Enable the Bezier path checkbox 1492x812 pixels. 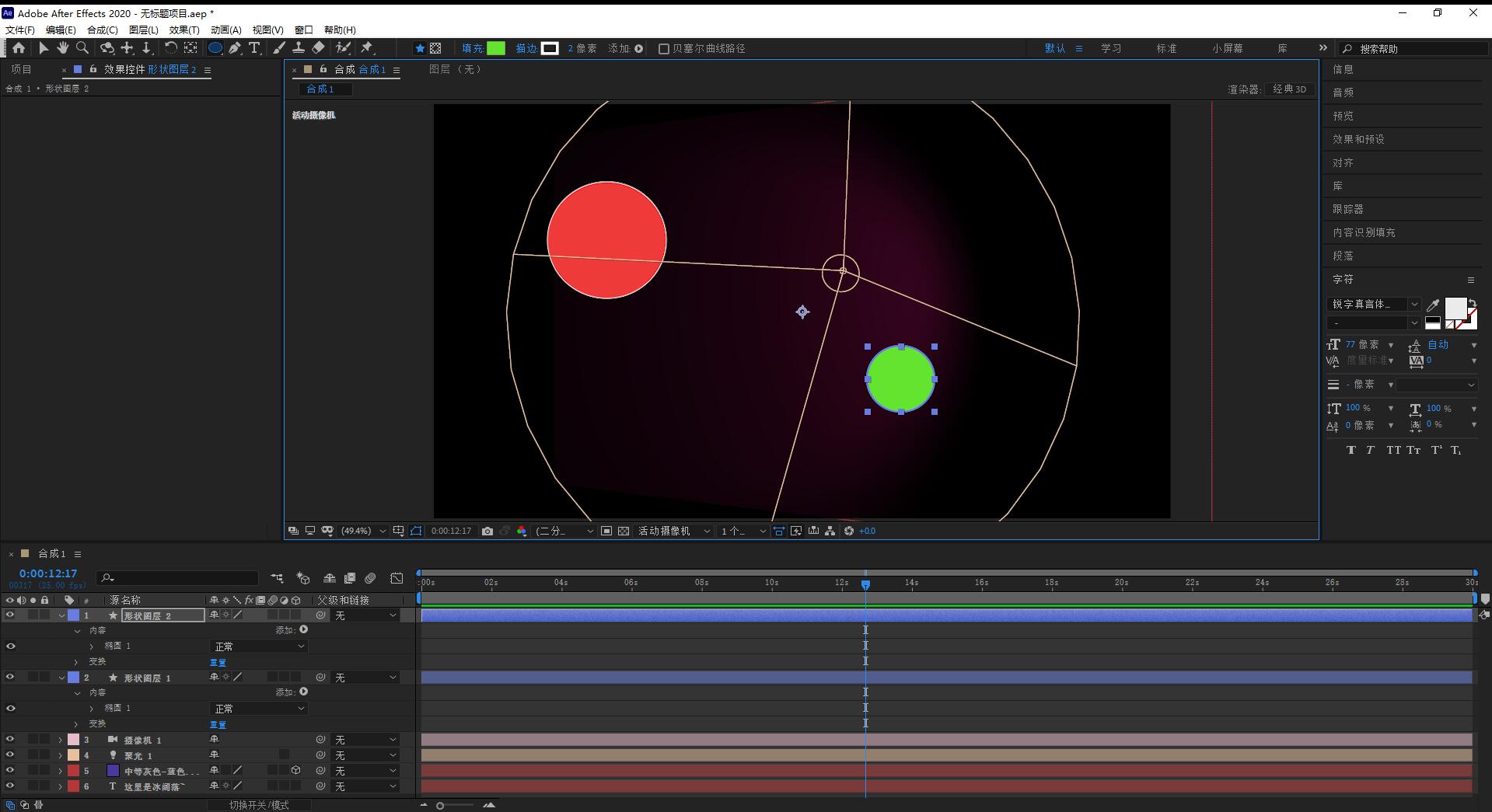tap(664, 48)
